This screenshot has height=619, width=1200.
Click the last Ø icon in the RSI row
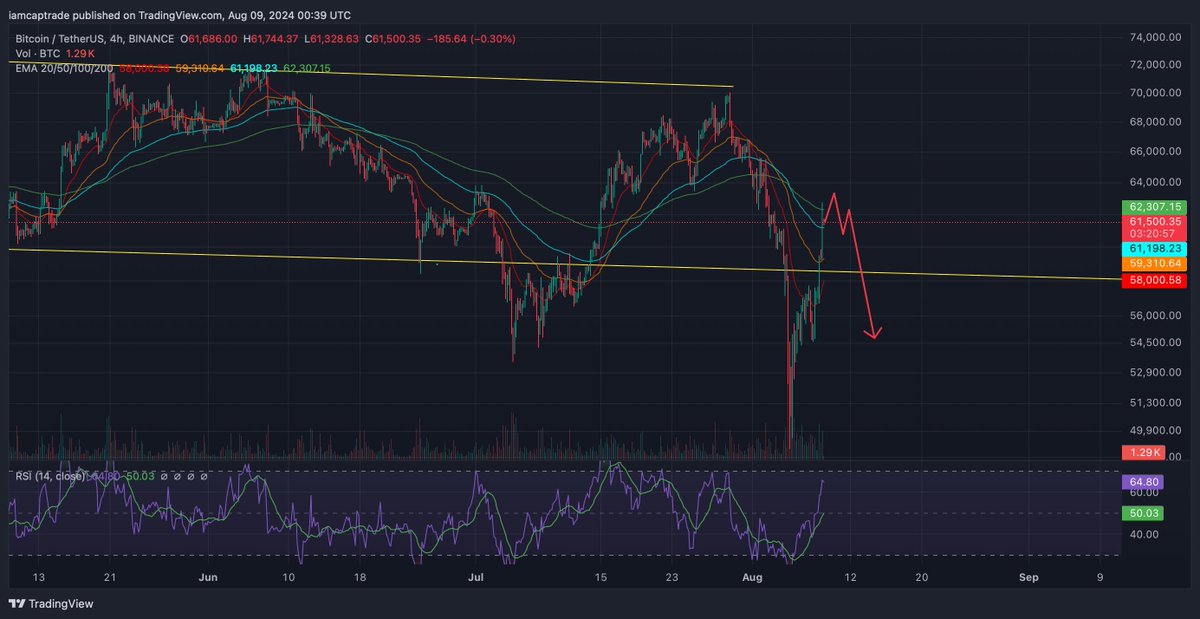pos(204,475)
